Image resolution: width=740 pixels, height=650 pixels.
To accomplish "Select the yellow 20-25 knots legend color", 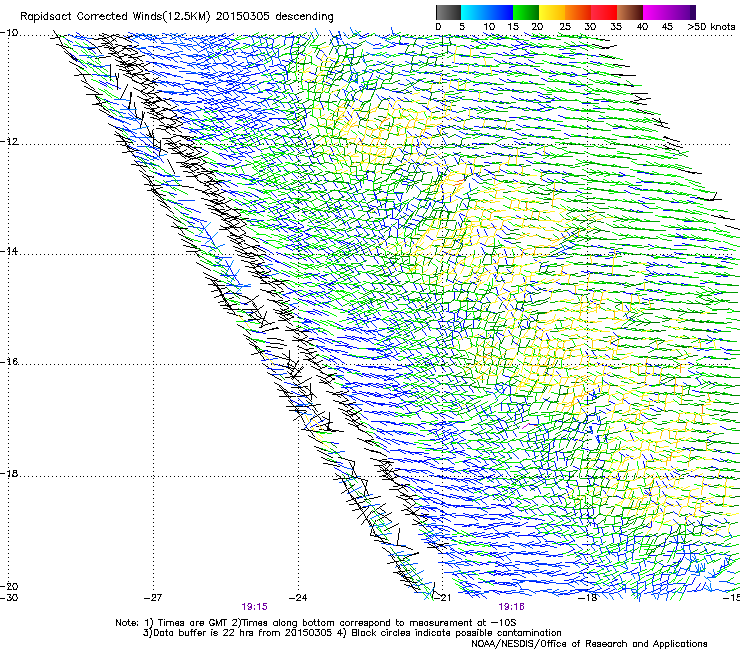I will pos(552,12).
